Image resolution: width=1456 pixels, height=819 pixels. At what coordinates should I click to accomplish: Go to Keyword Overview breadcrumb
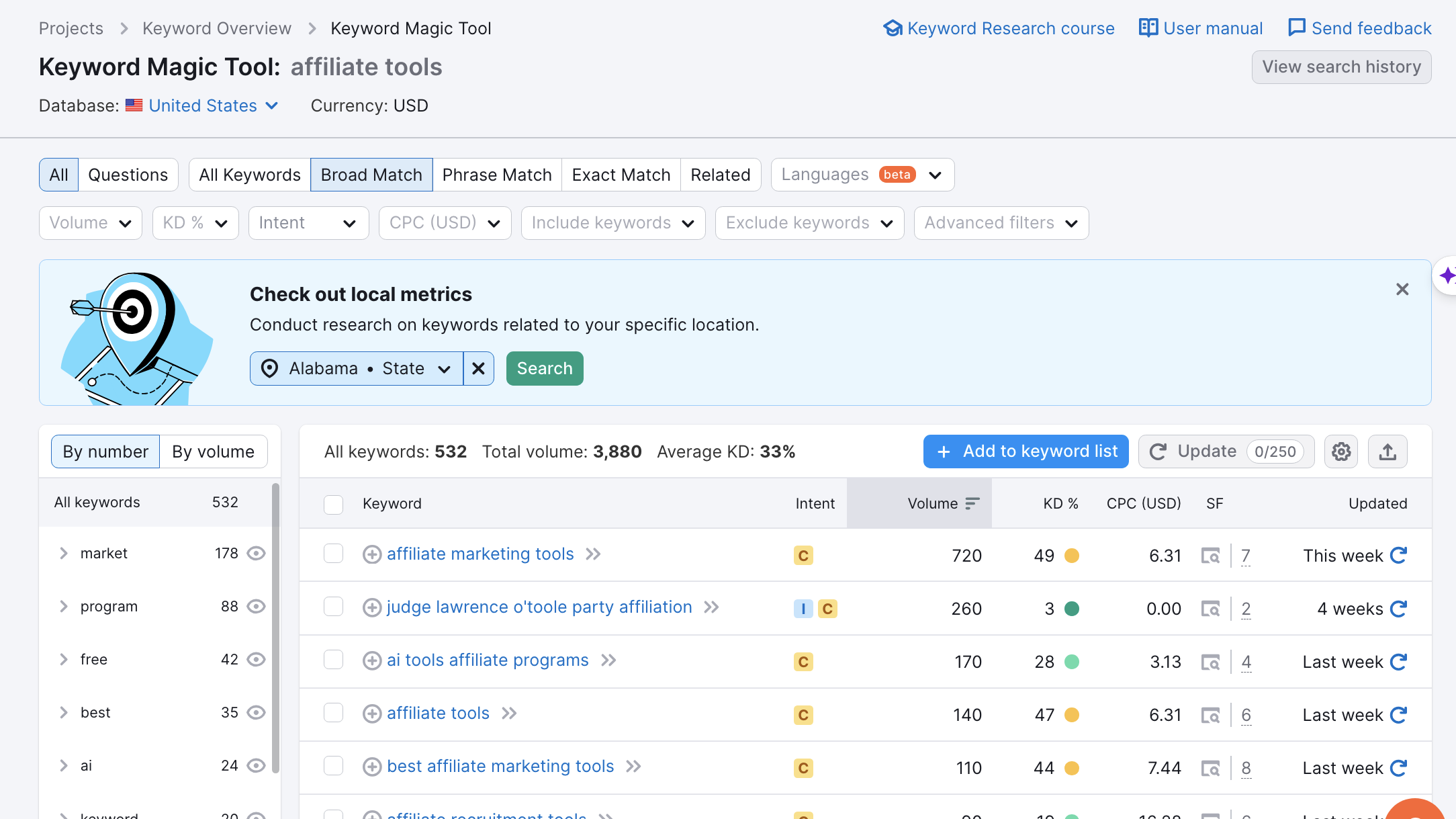point(217,28)
